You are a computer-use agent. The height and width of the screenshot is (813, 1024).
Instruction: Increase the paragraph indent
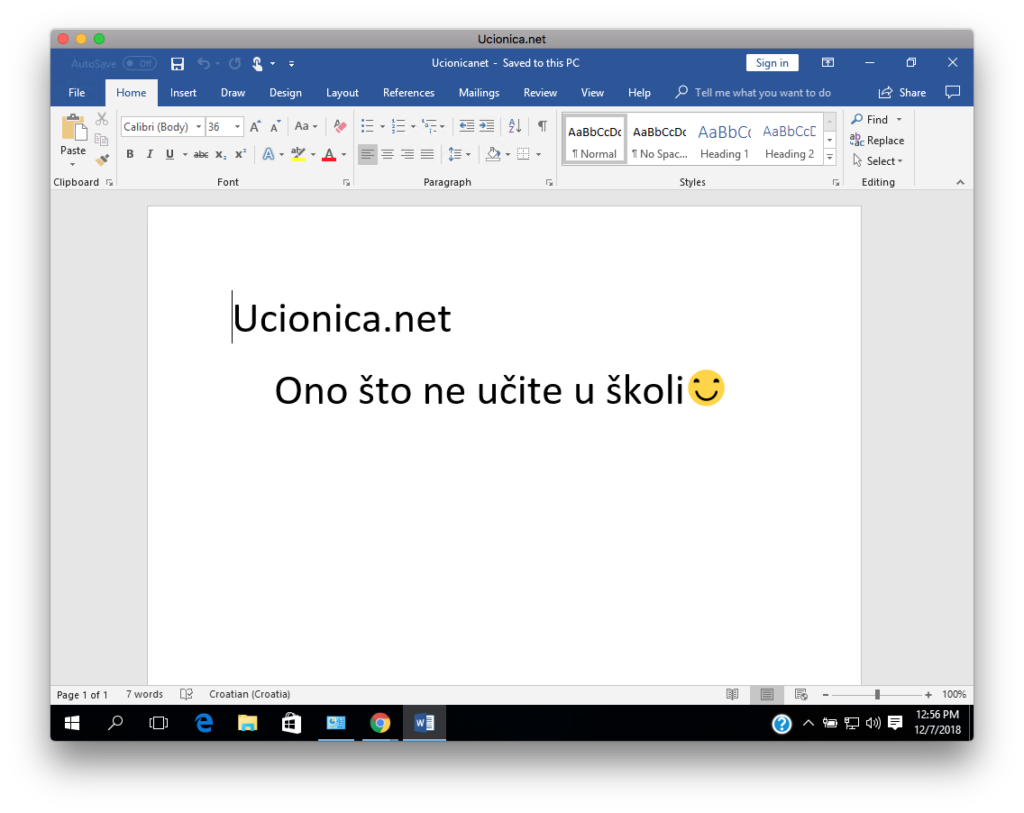click(x=487, y=126)
